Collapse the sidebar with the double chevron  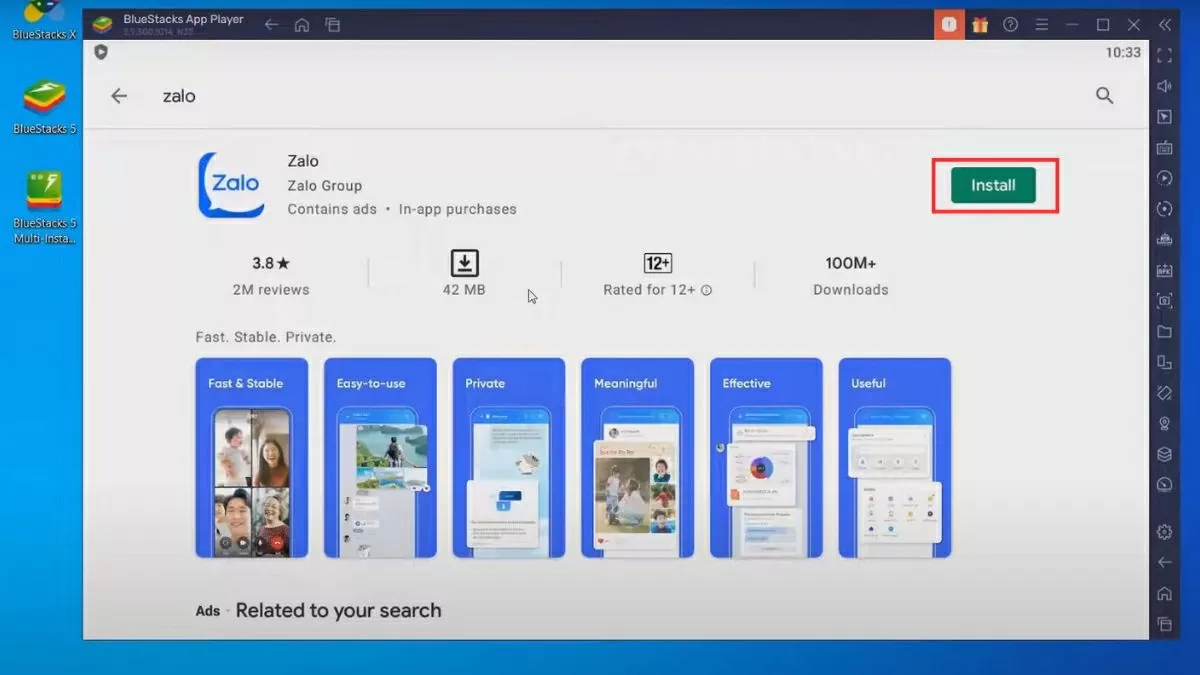tap(1165, 25)
